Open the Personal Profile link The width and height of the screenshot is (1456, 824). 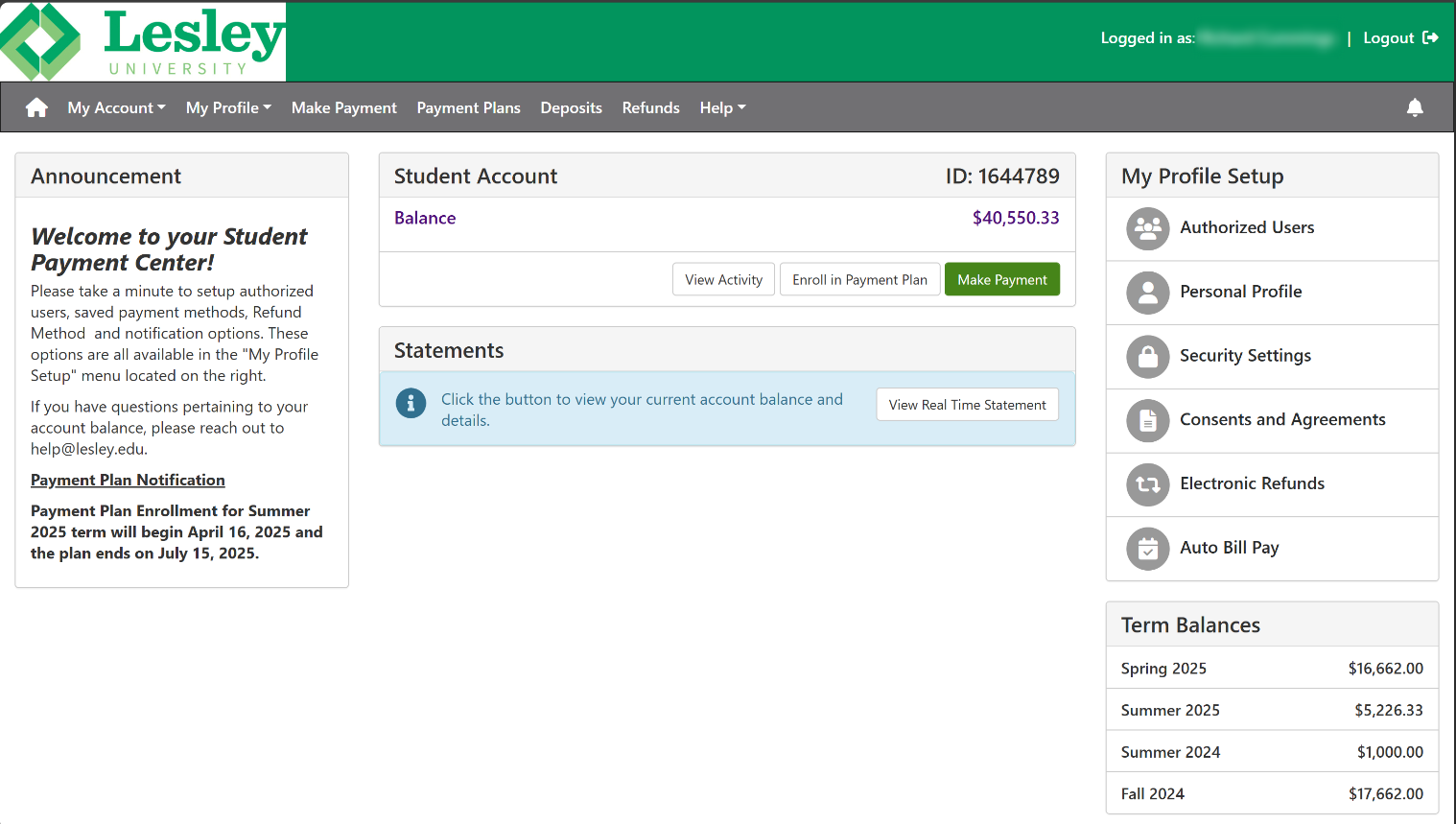click(x=1240, y=292)
